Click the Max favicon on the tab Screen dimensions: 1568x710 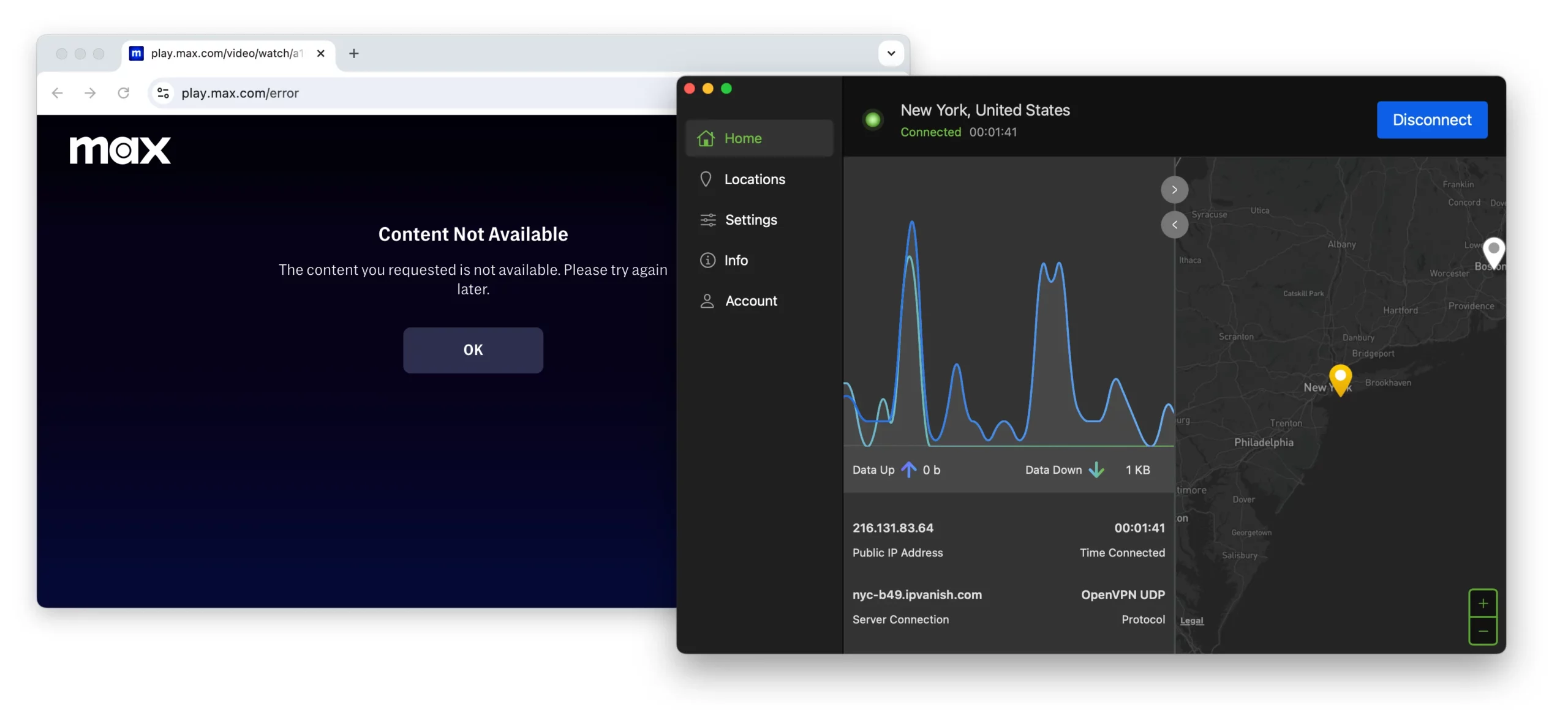coord(137,54)
